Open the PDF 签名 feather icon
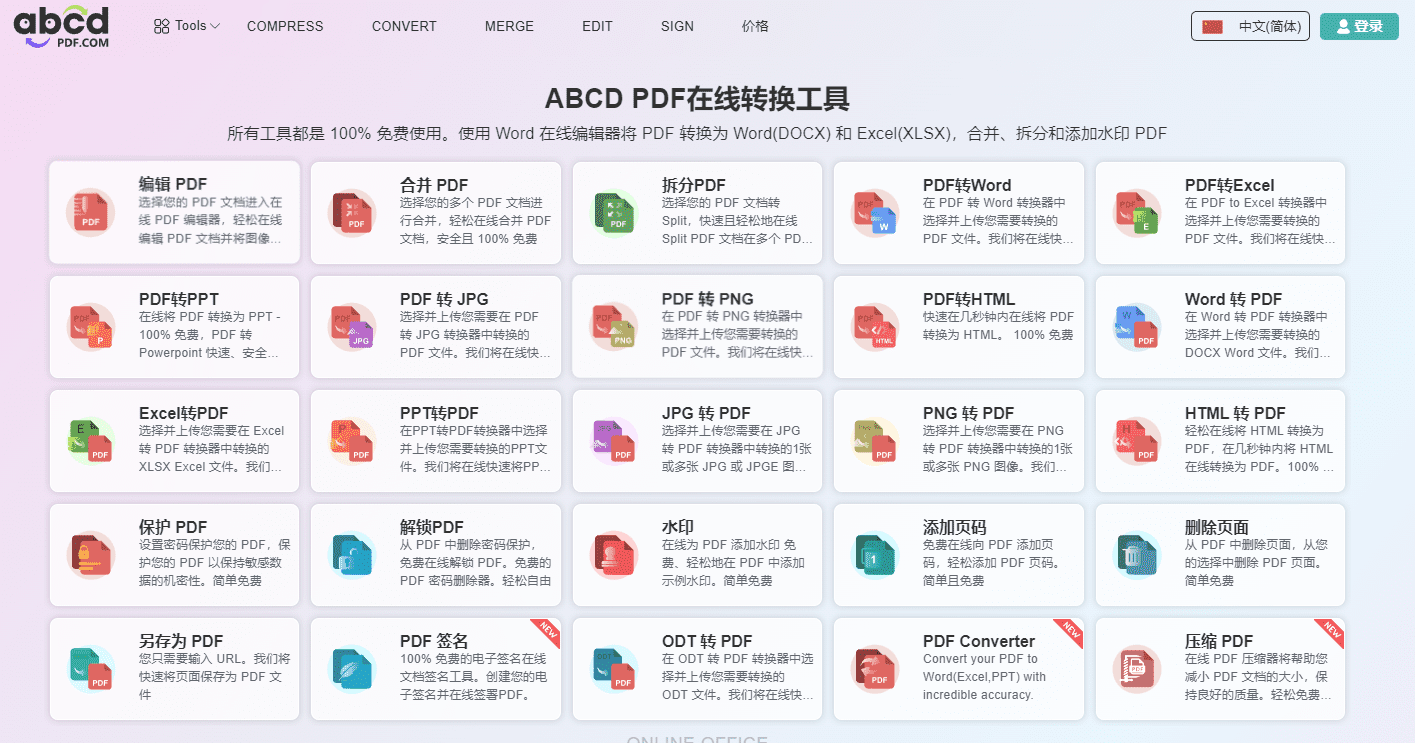1415x743 pixels. [x=353, y=668]
